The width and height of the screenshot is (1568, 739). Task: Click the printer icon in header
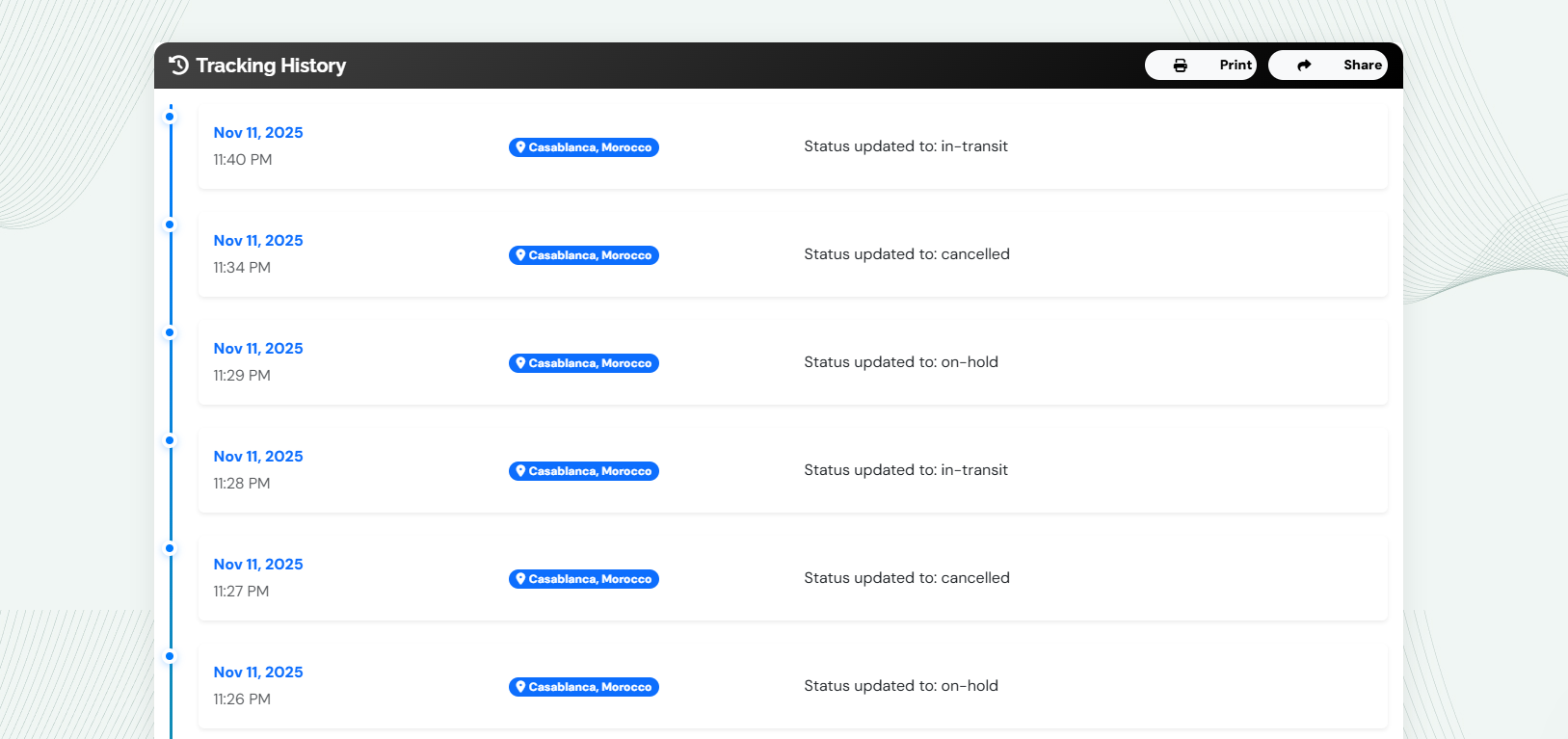1180,66
